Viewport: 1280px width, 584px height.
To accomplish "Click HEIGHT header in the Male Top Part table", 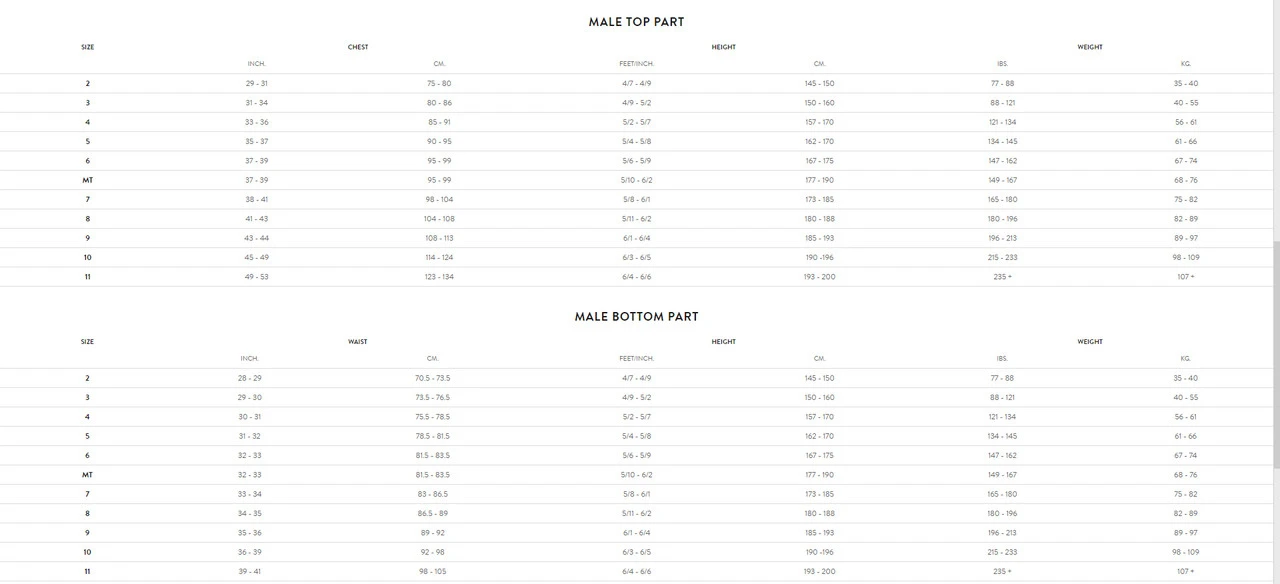I will 723,47.
